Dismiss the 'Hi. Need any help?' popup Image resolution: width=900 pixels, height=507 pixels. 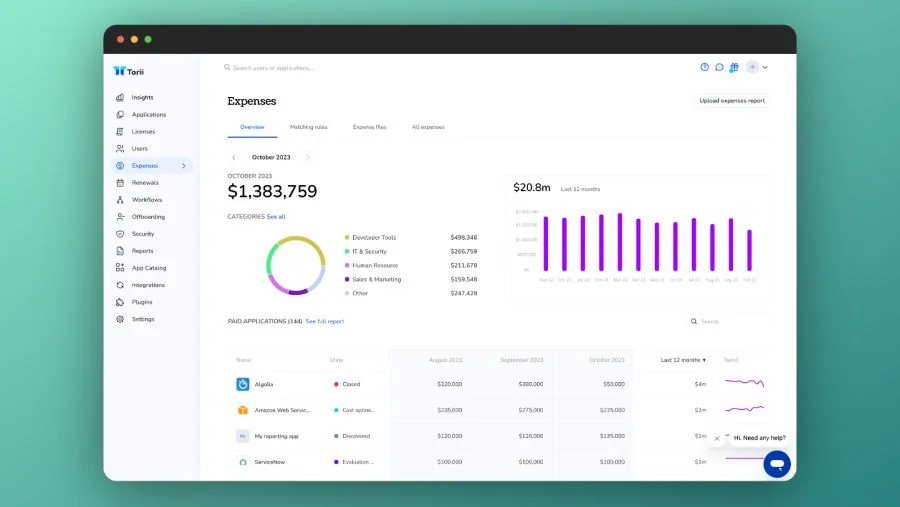(717, 438)
